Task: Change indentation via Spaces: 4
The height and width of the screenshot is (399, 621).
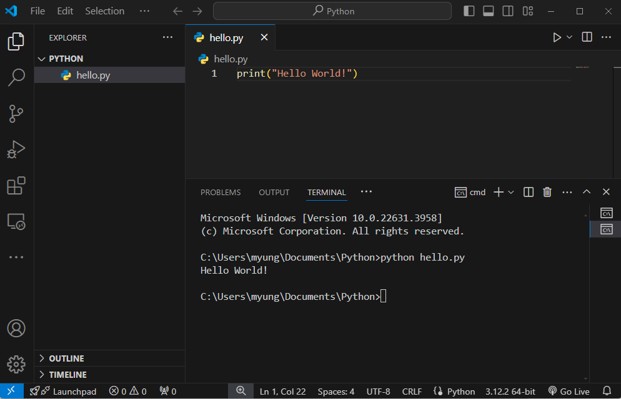Action: click(336, 391)
